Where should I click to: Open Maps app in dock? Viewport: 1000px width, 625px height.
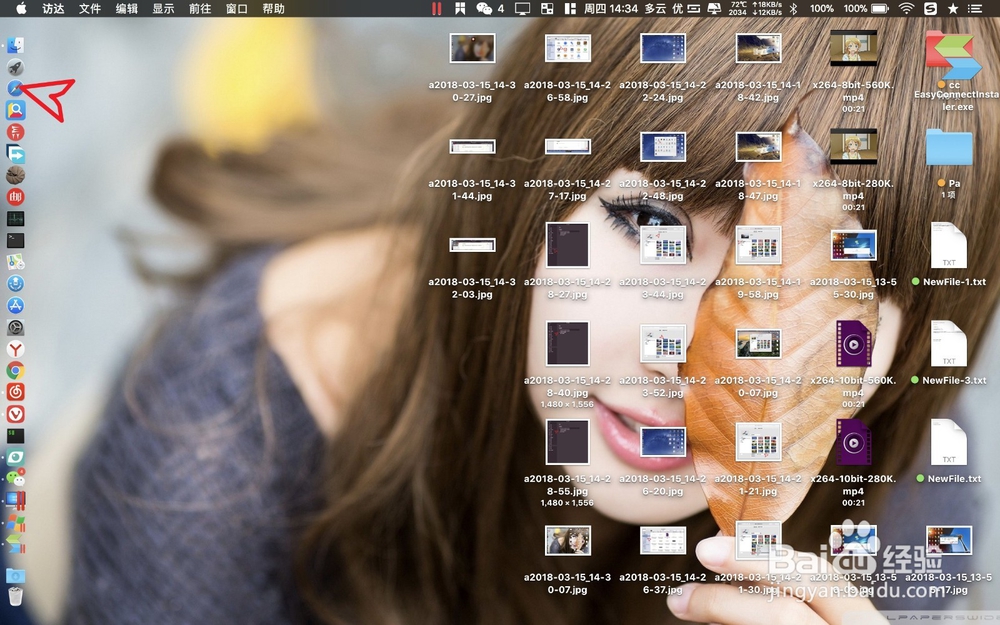[x=15, y=262]
